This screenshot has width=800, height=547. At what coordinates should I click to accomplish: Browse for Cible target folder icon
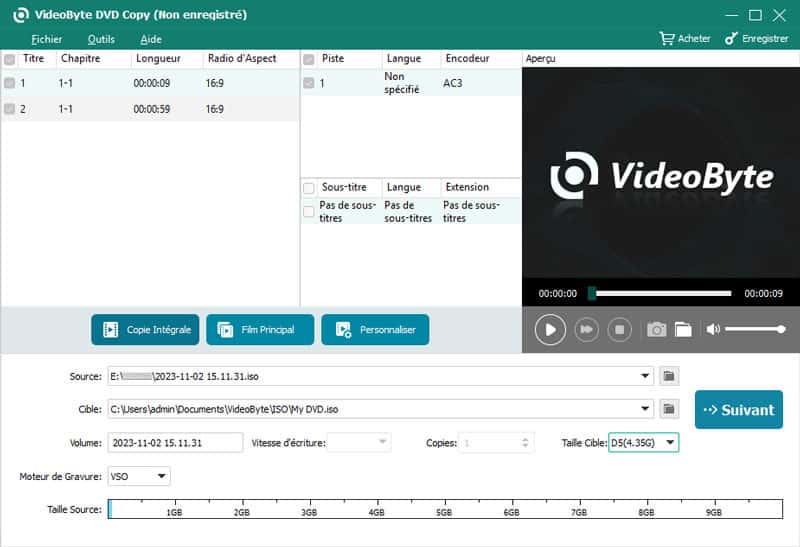pos(670,409)
